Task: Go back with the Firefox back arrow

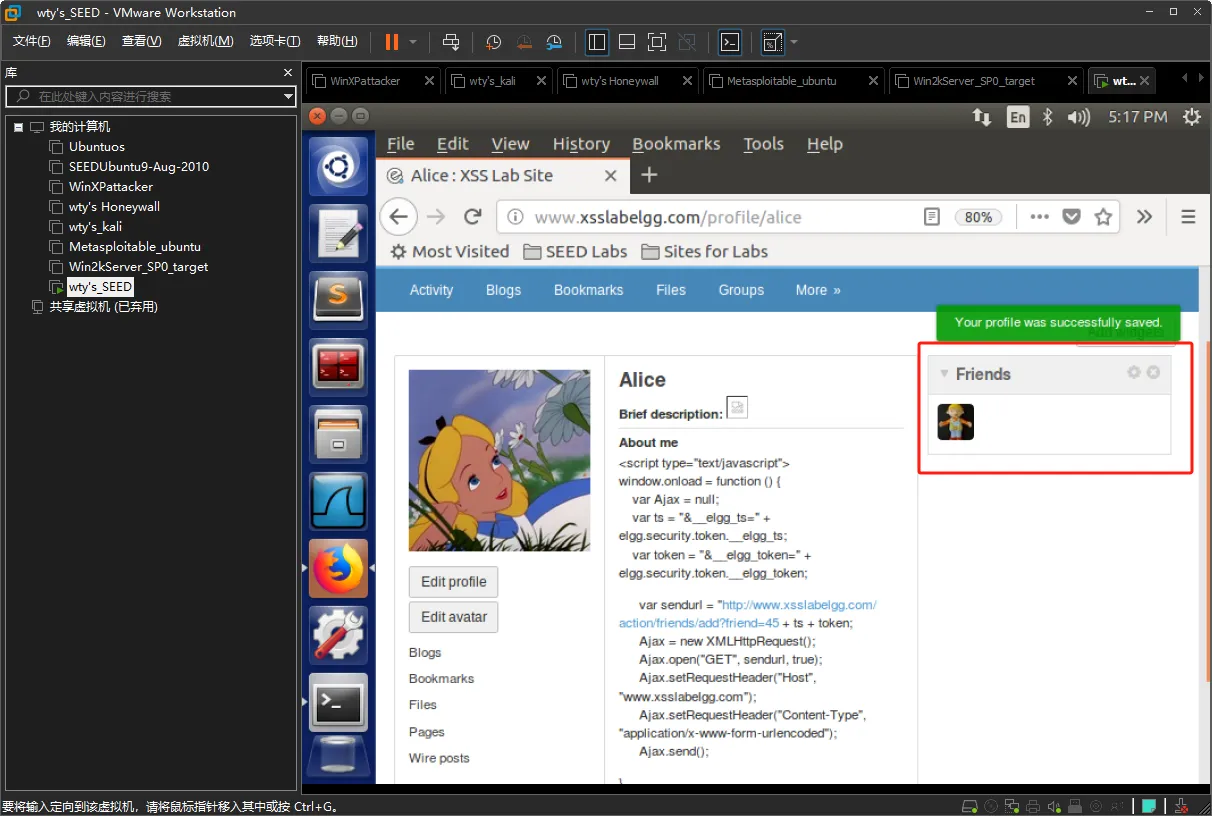Action: pyautogui.click(x=398, y=217)
